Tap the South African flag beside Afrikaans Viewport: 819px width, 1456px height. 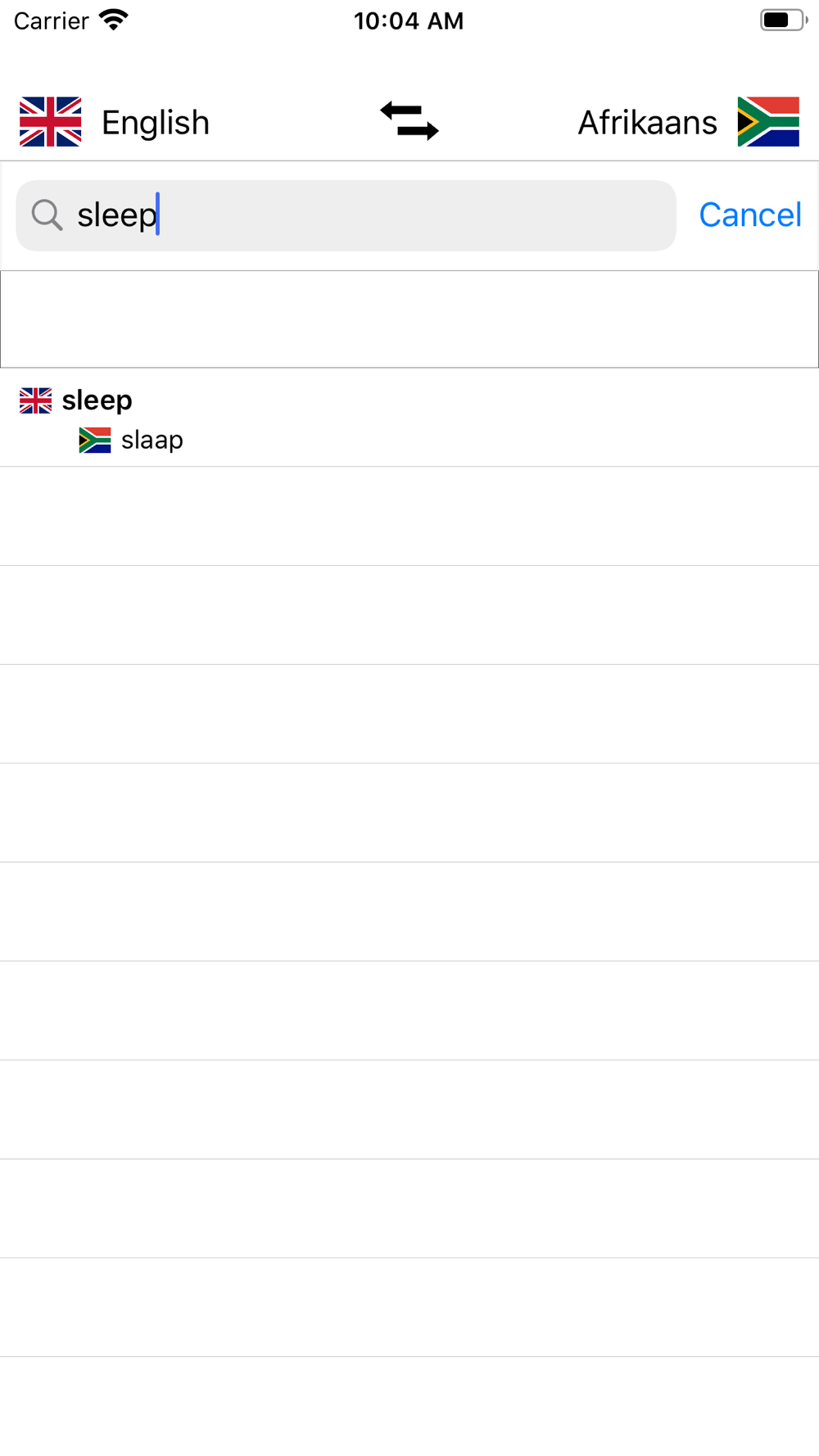tap(768, 121)
